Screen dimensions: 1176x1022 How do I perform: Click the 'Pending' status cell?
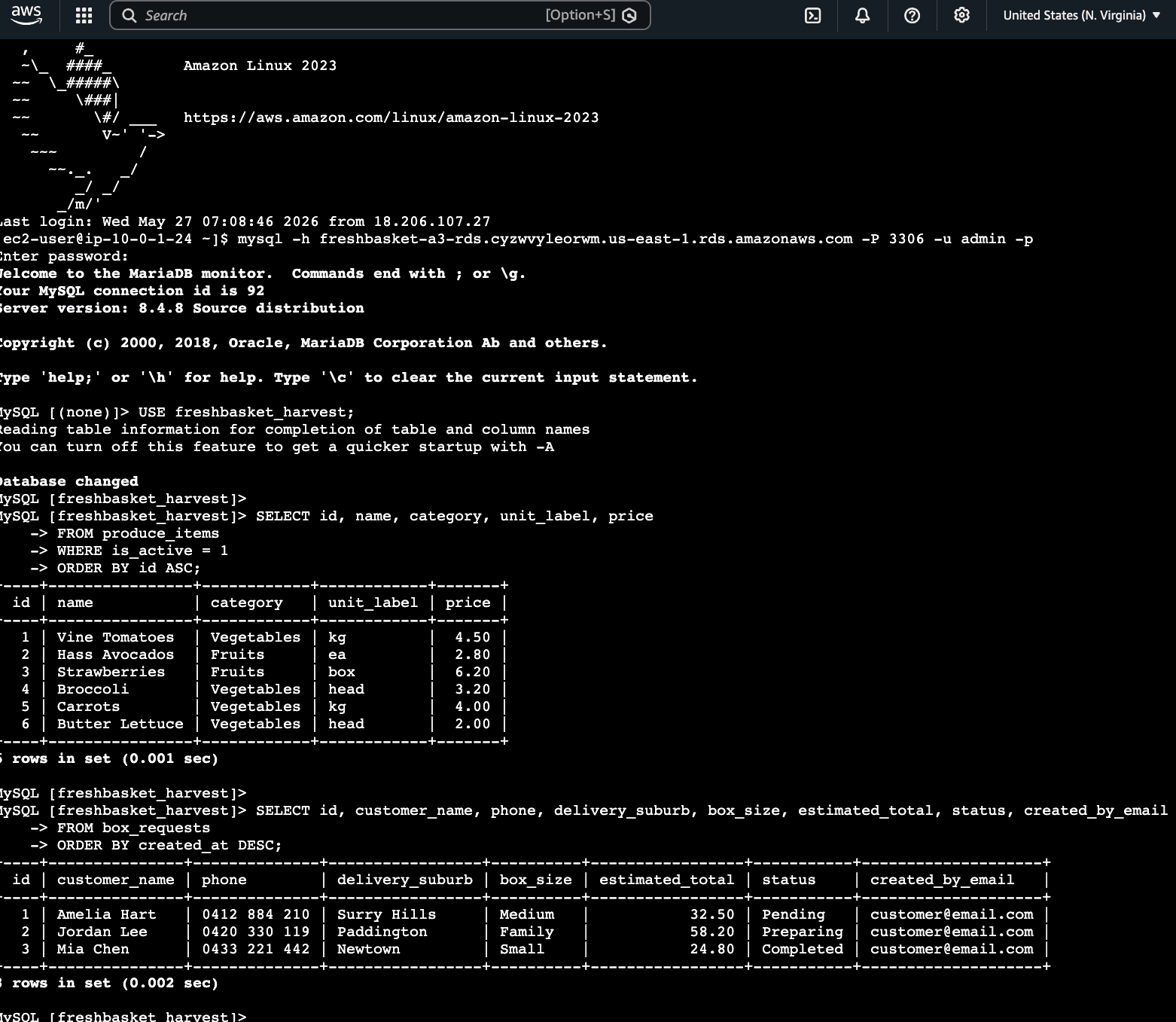(793, 914)
